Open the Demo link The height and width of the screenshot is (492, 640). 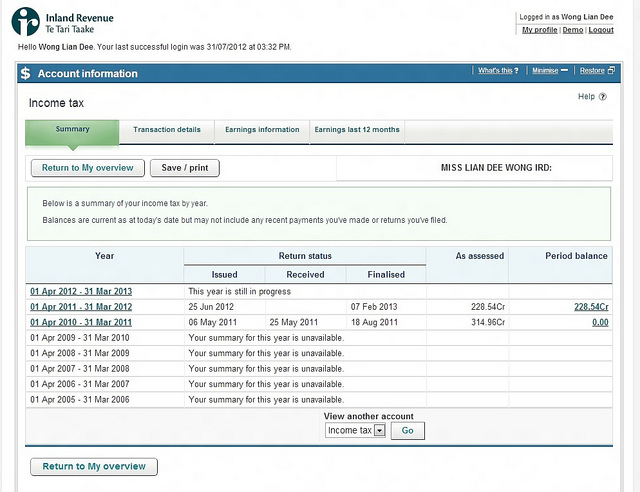(x=573, y=30)
